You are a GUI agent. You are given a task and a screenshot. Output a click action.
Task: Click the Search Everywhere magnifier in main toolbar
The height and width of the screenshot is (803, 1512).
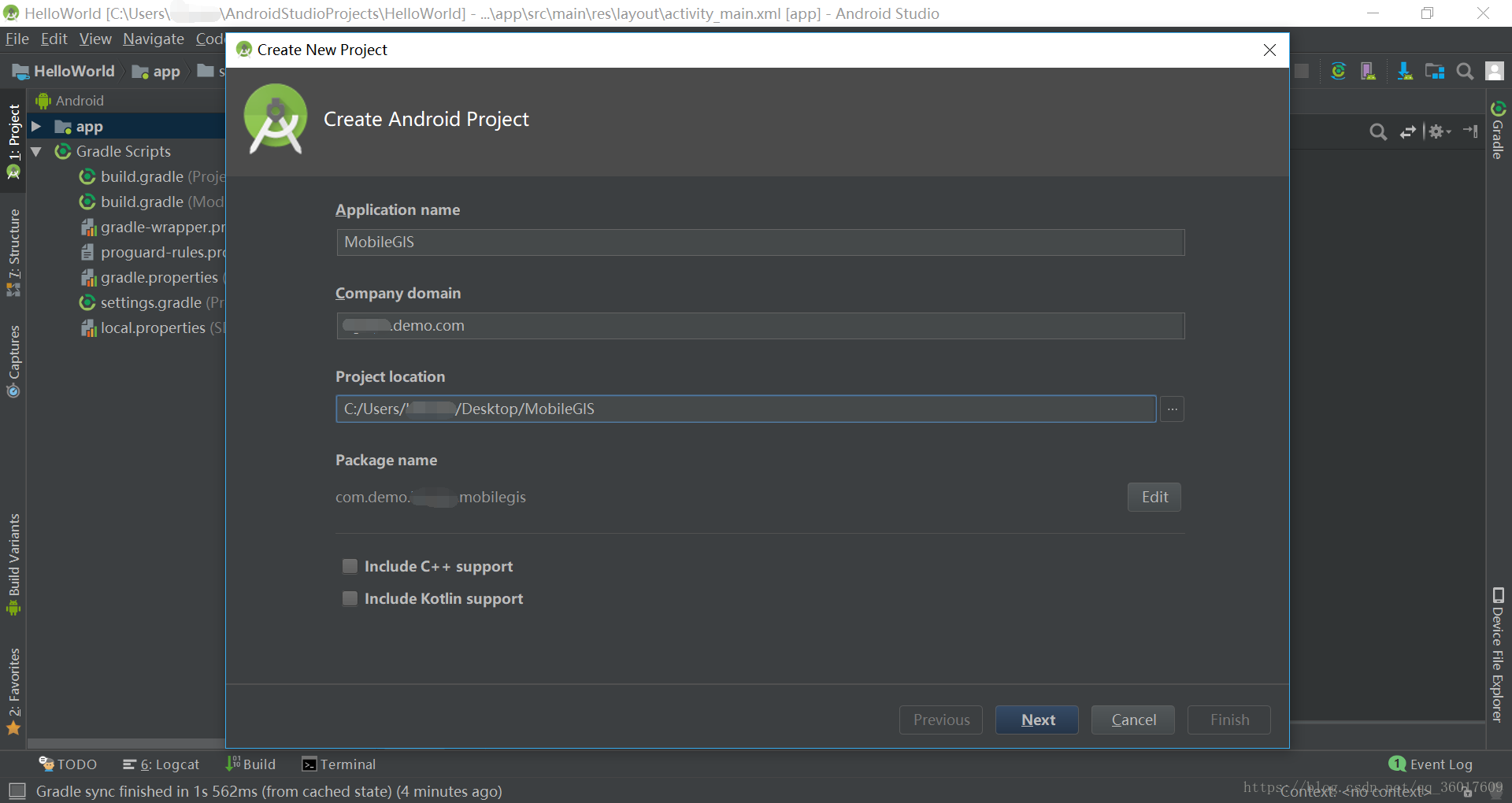tap(1465, 72)
